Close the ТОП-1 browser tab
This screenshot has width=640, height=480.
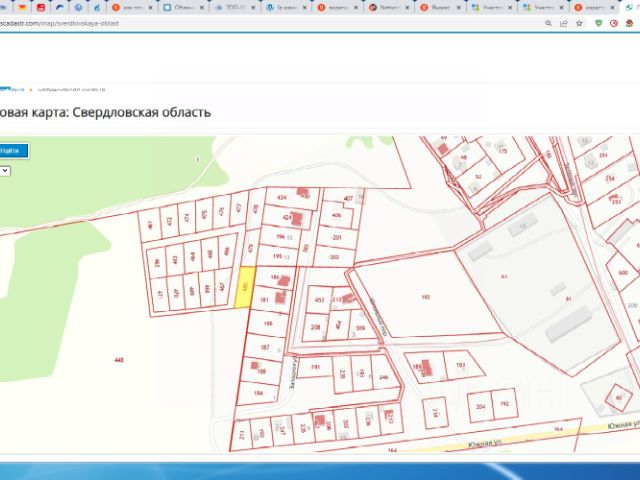(x=253, y=7)
